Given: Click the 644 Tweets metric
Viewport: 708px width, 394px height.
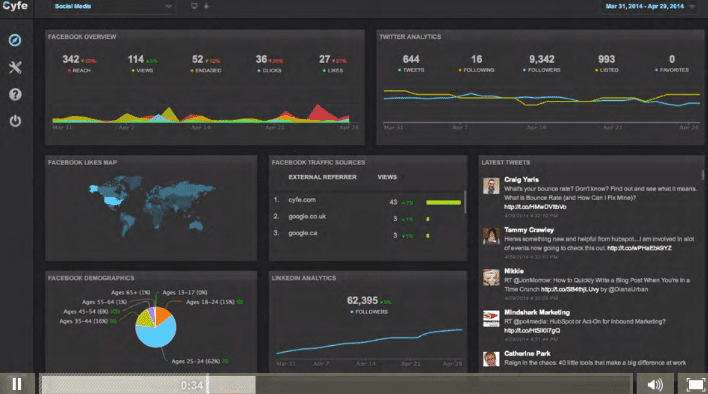Looking at the screenshot, I should 411,63.
